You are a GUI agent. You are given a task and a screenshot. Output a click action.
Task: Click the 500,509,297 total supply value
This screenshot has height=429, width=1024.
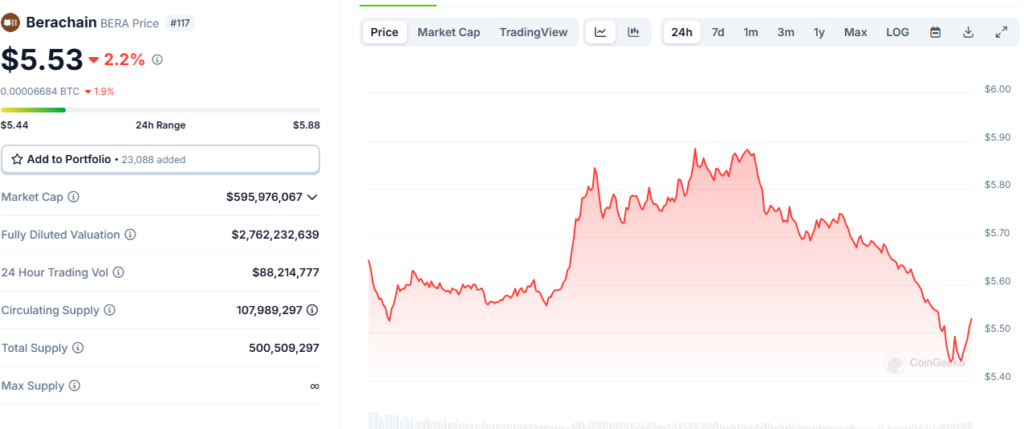(284, 348)
